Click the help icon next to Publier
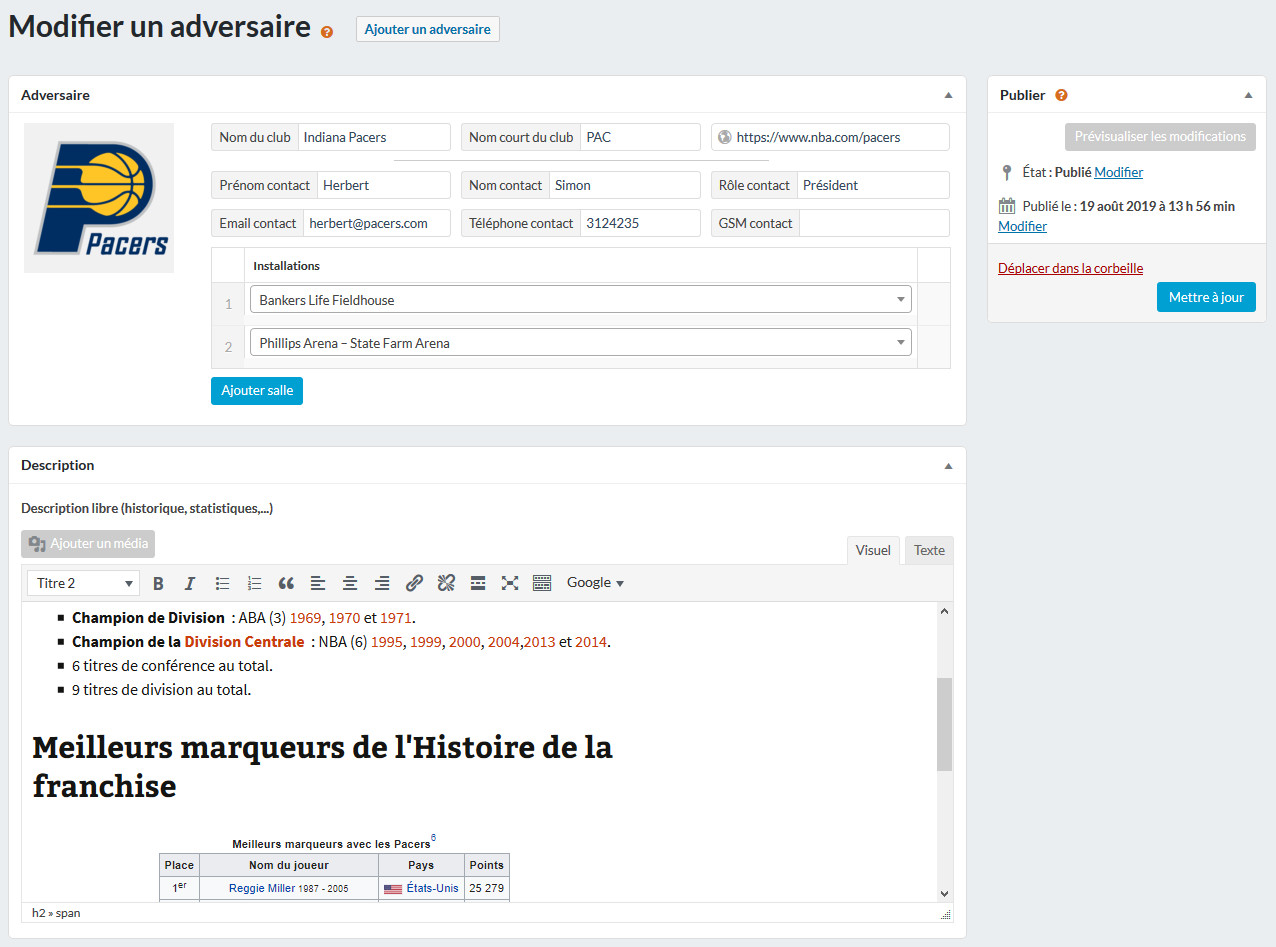 pos(1061,95)
